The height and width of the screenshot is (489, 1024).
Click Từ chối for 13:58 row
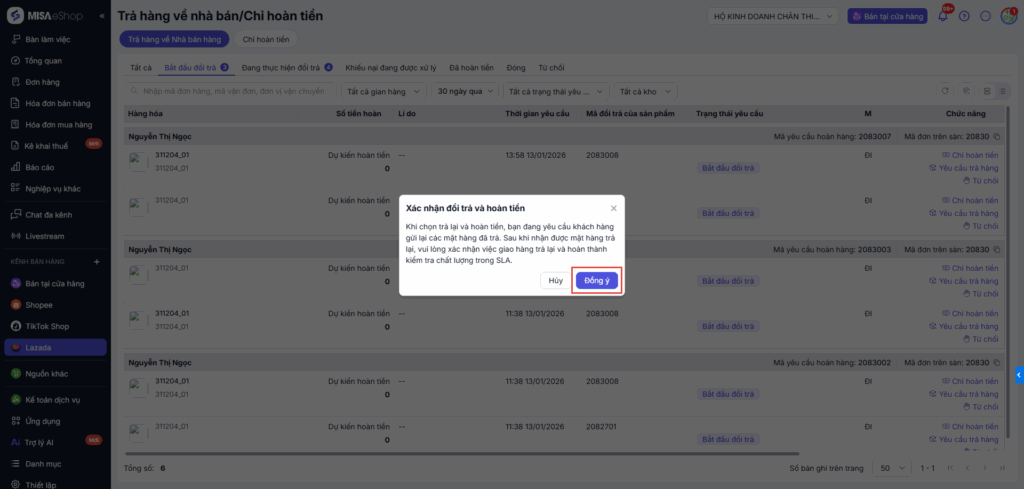pos(981,181)
